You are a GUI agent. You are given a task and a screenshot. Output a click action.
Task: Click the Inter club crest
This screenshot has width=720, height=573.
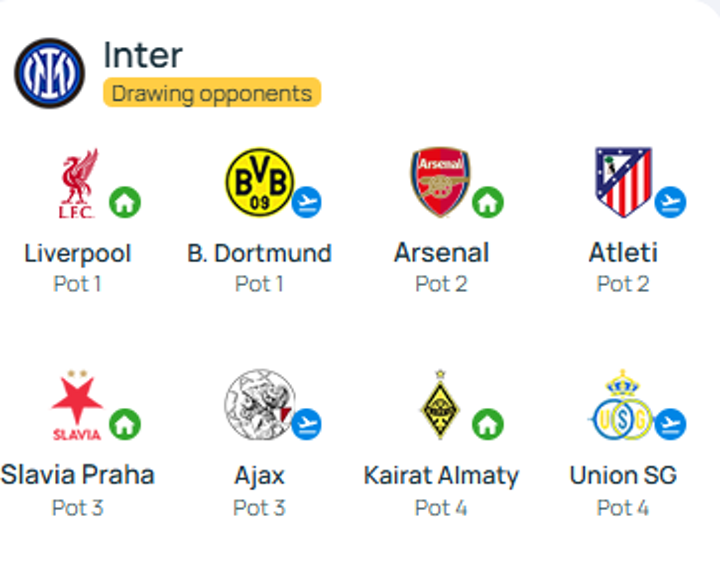(49, 73)
